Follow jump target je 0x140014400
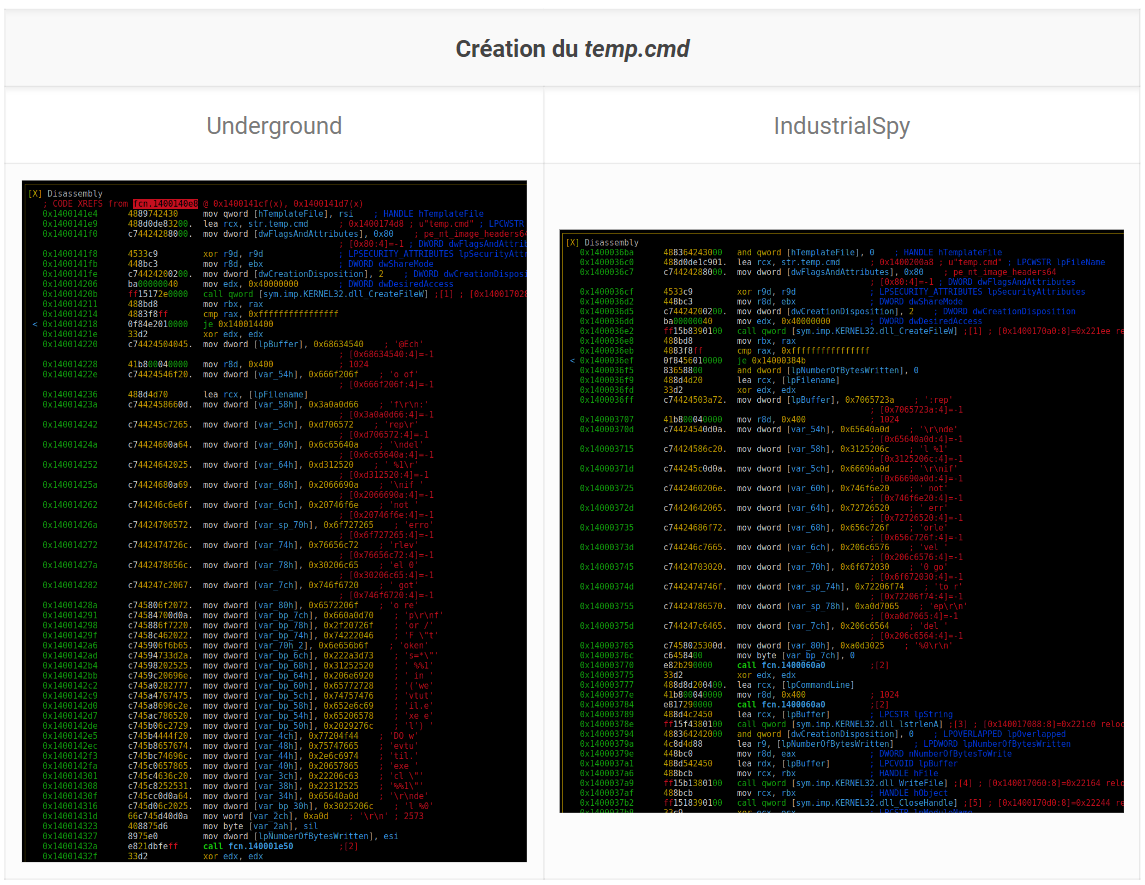1145x885 pixels. (238, 324)
